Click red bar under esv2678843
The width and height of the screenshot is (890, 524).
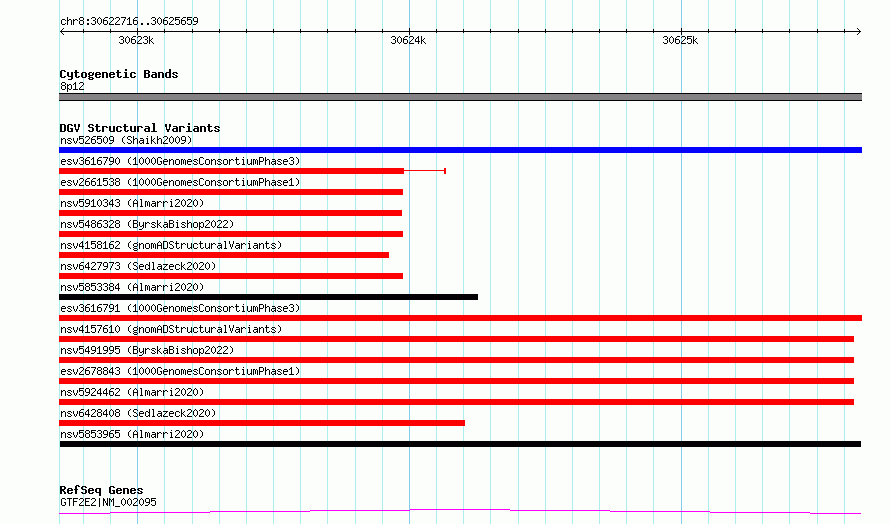pyautogui.click(x=456, y=381)
